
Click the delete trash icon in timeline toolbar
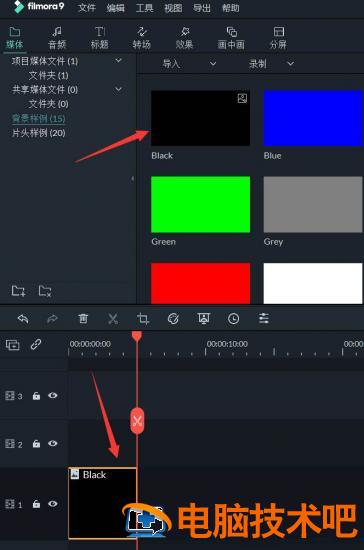point(83,319)
